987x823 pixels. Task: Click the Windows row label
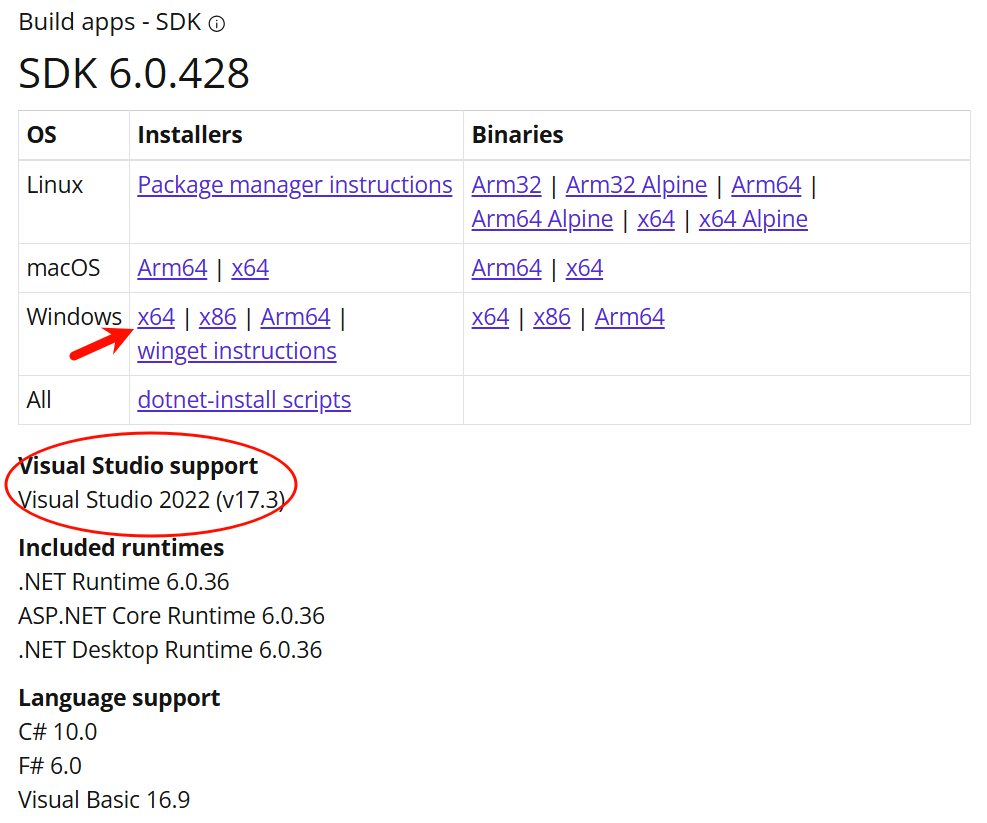click(74, 317)
